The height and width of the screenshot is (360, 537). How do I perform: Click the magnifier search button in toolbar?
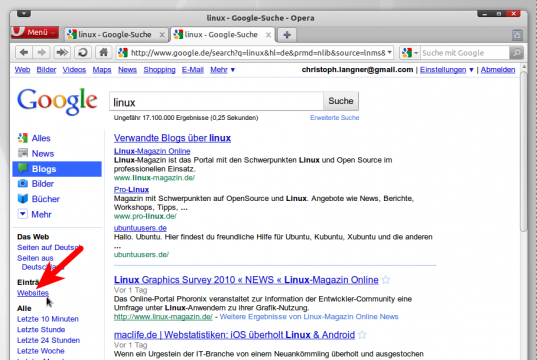point(516,53)
